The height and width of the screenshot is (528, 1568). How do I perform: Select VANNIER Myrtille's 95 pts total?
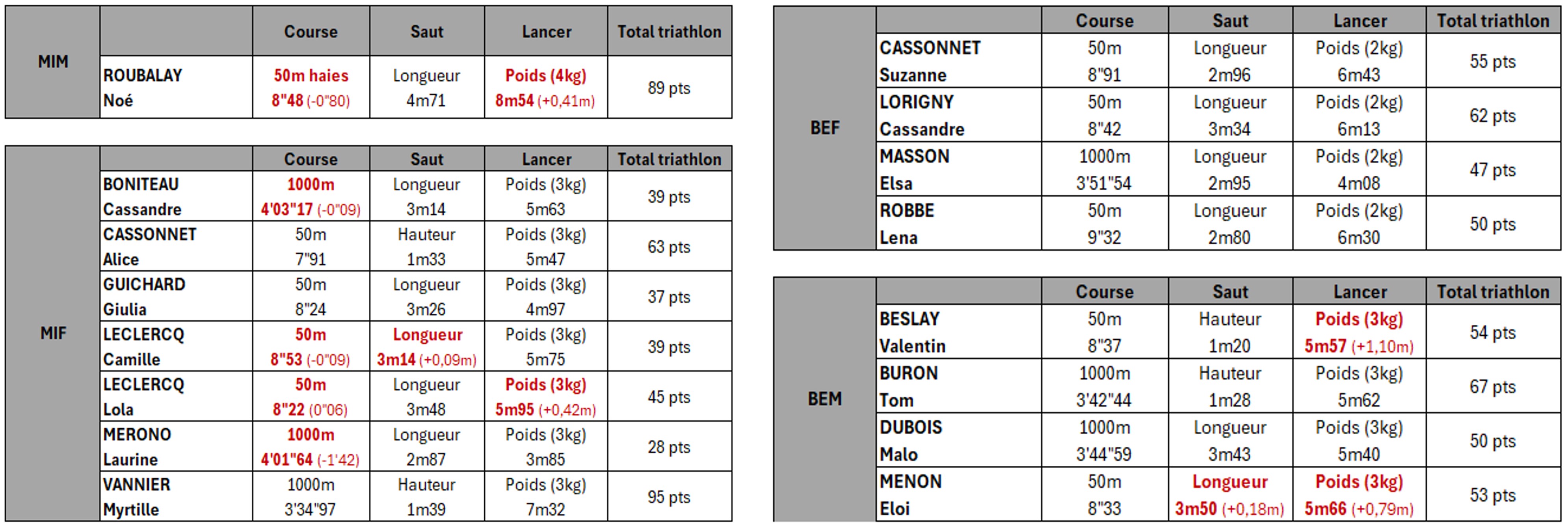(x=669, y=497)
